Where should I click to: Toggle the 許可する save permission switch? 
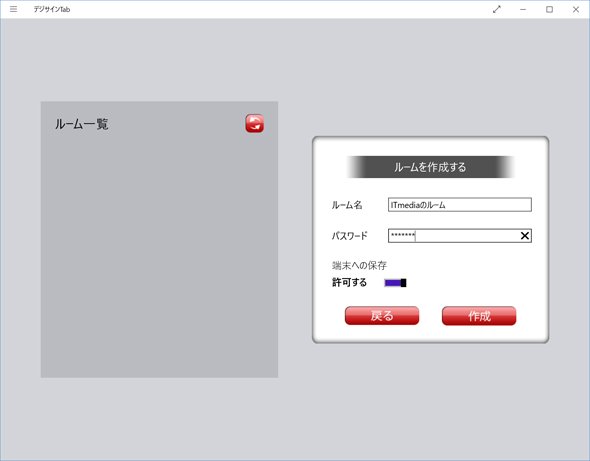[x=395, y=283]
